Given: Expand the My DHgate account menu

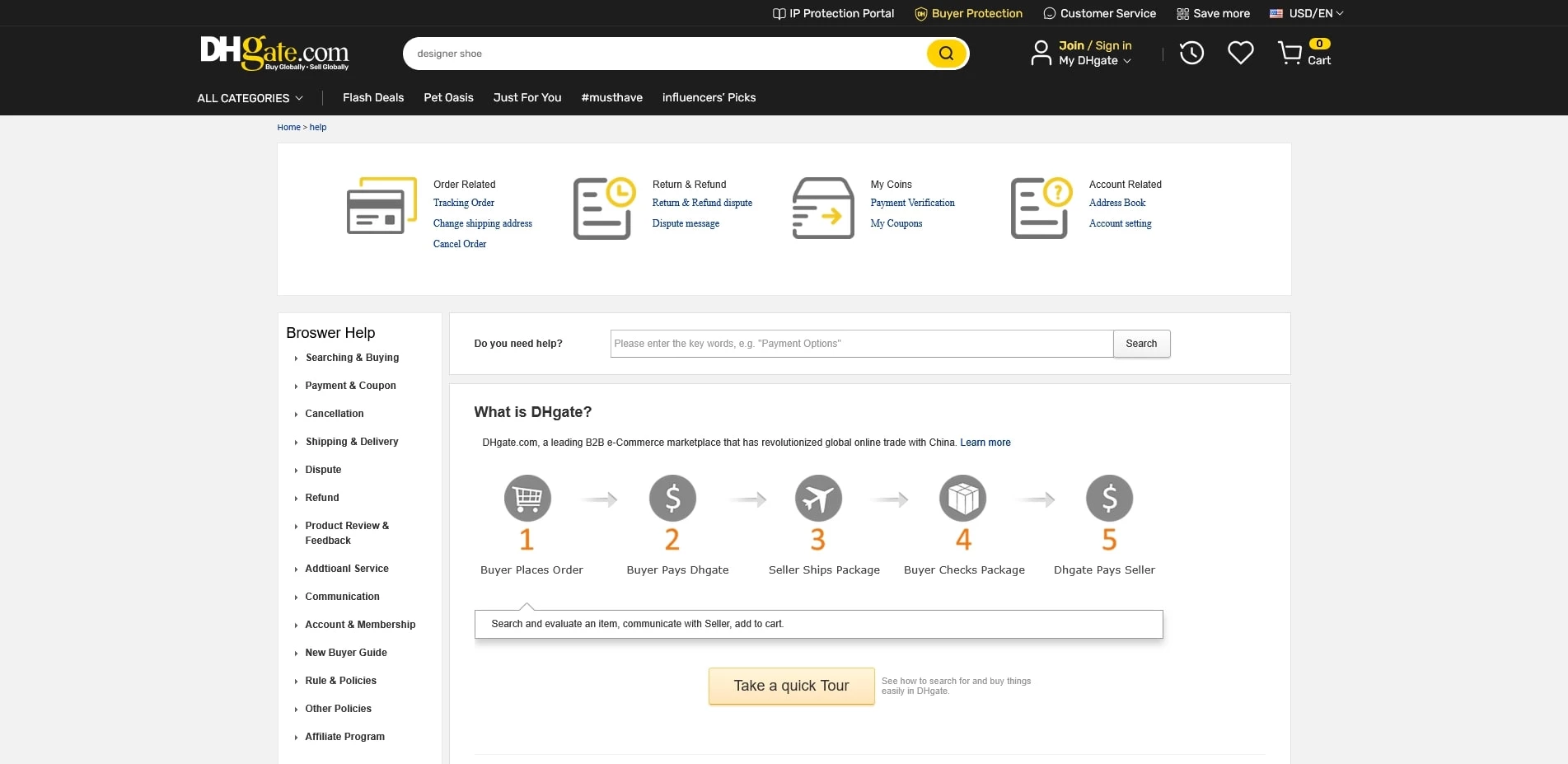Looking at the screenshot, I should (x=1094, y=61).
